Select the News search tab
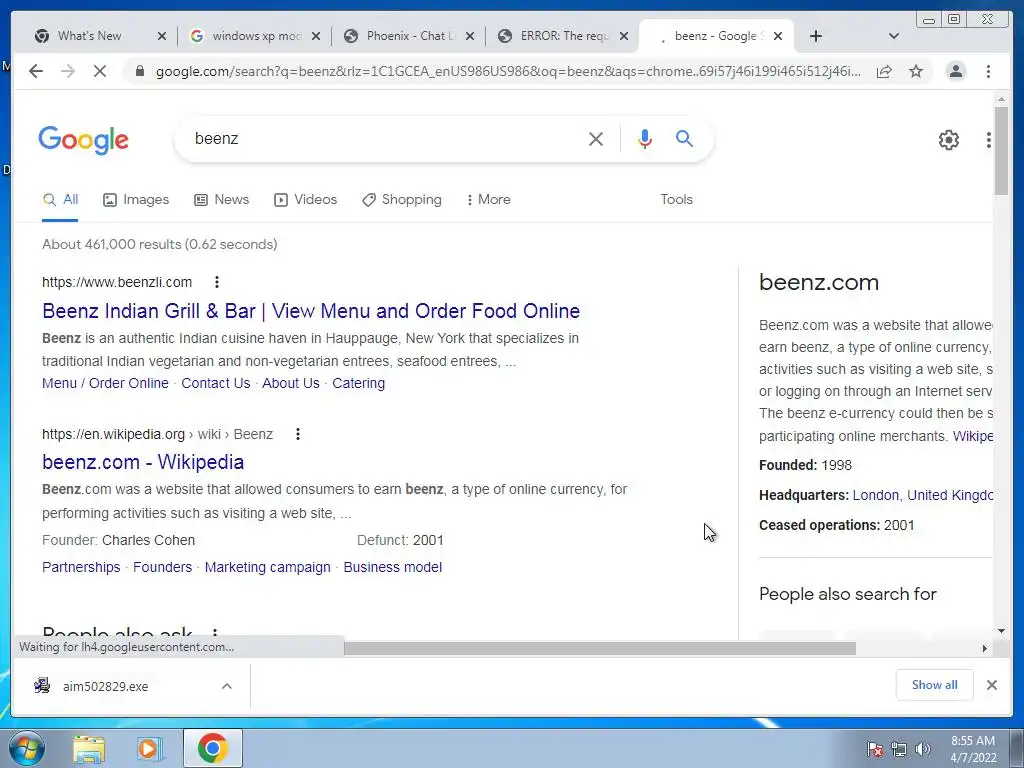This screenshot has width=1024, height=768. [221, 200]
